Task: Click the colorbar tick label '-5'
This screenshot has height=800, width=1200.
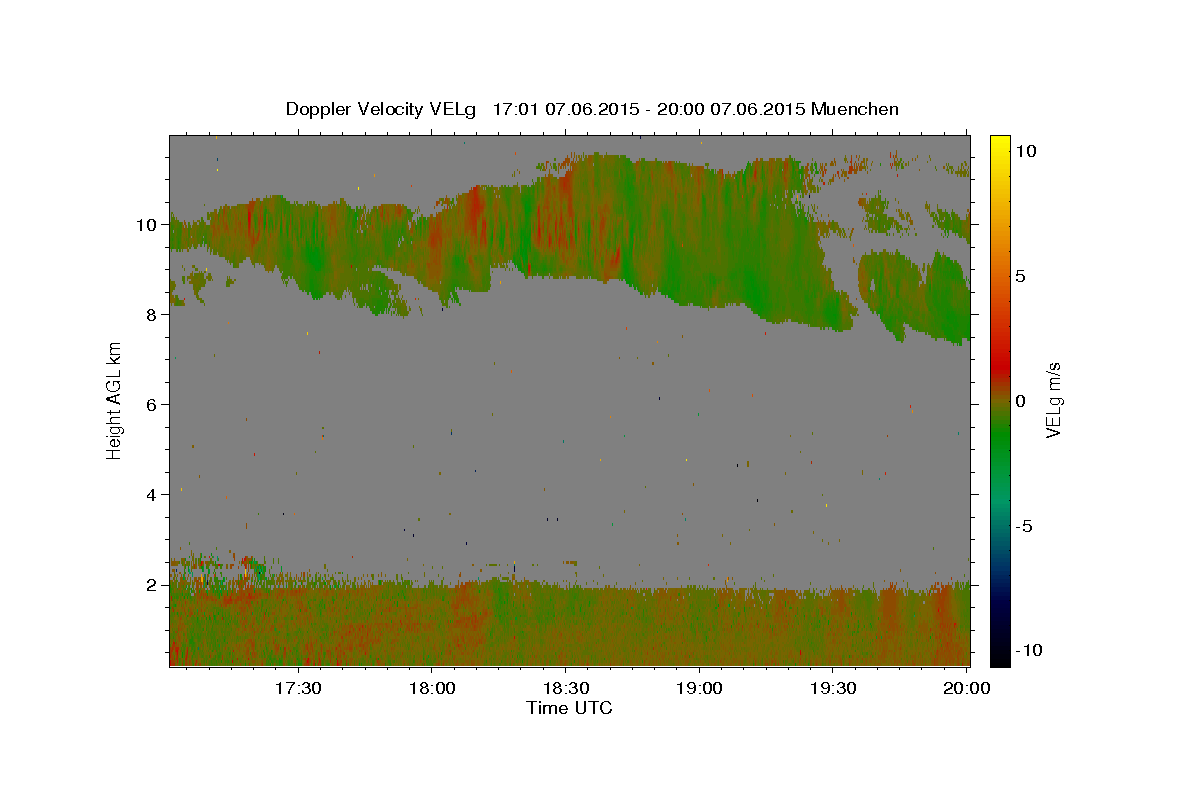Action: (1024, 526)
